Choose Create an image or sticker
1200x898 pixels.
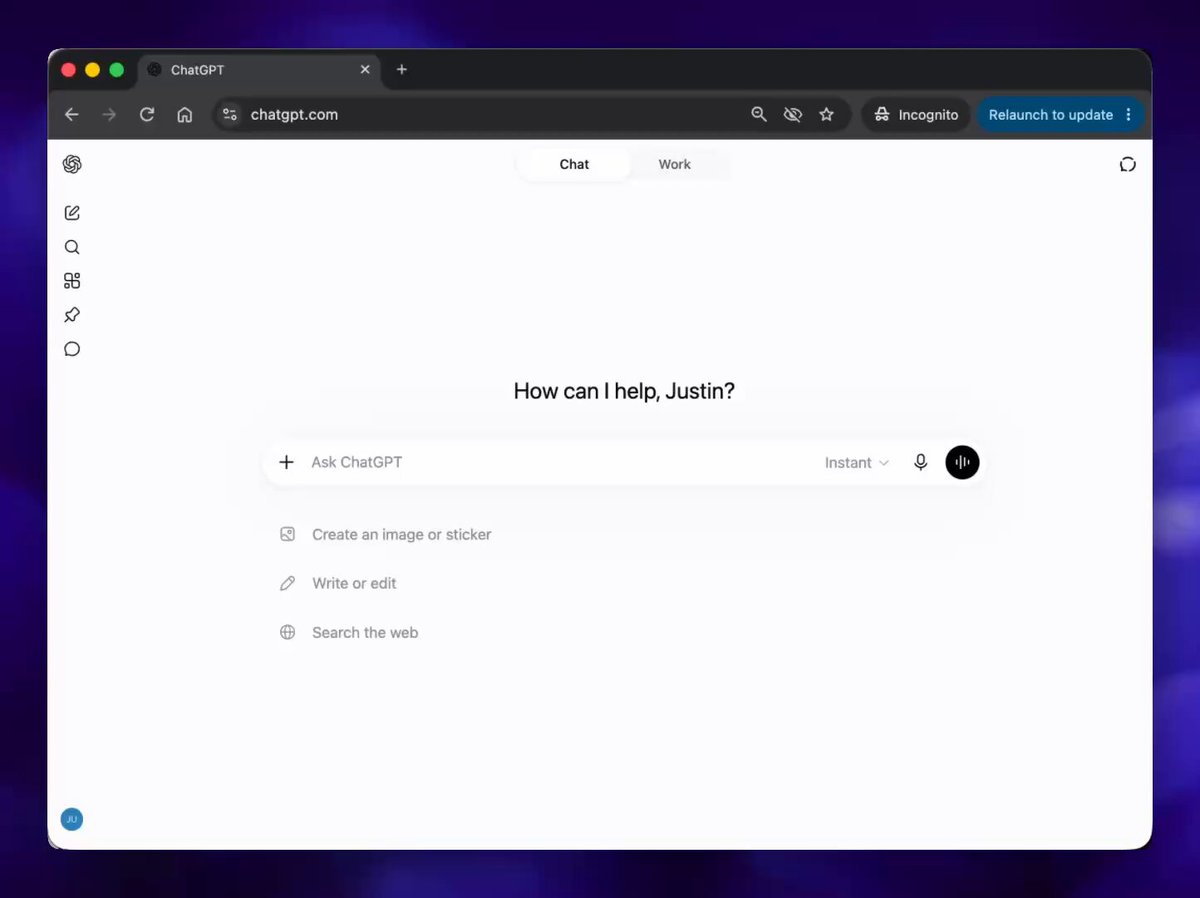386,535
